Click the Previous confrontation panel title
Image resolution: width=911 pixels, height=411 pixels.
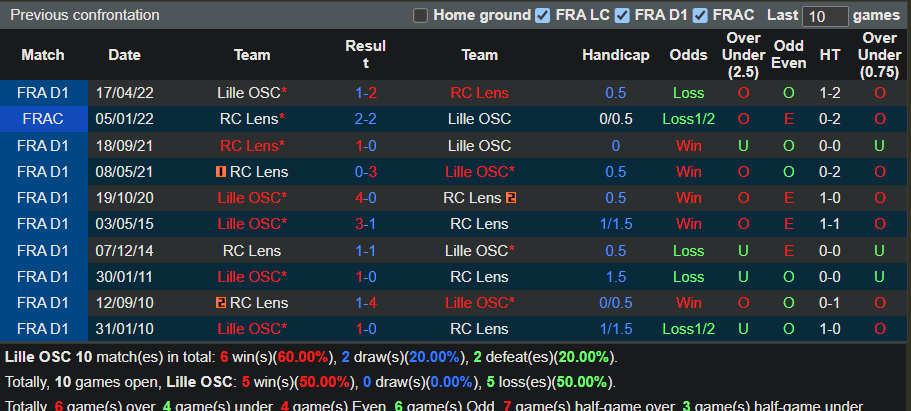[85, 15]
